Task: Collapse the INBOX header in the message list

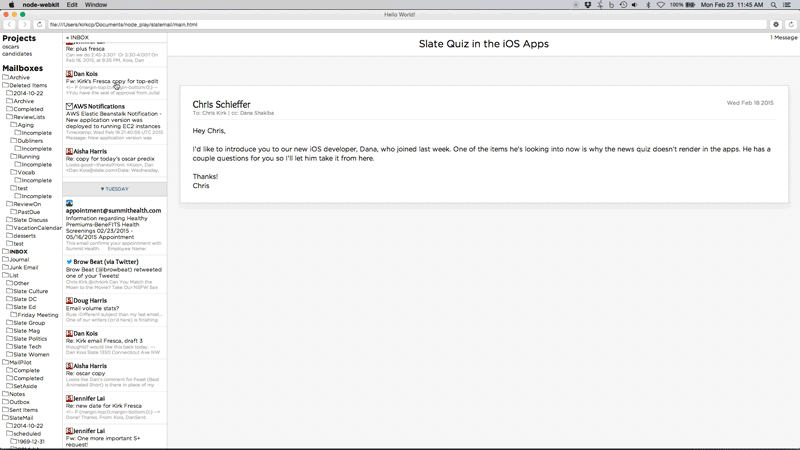Action: [x=78, y=37]
